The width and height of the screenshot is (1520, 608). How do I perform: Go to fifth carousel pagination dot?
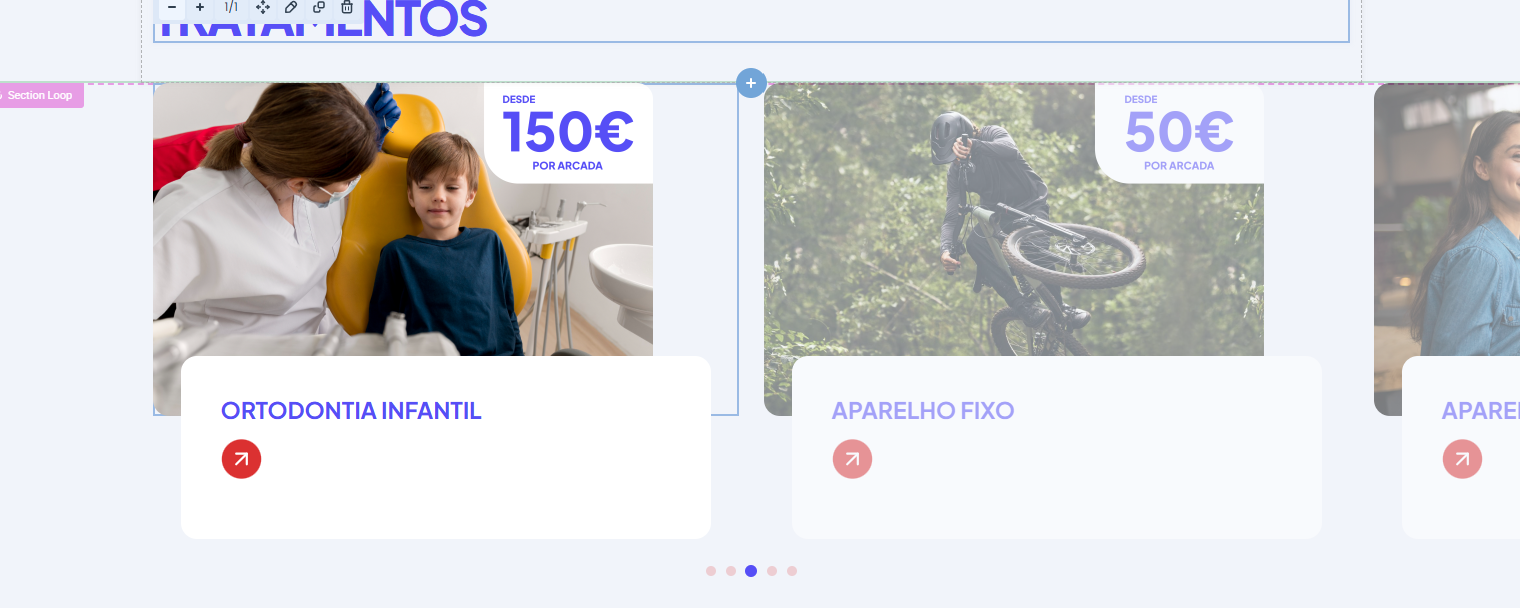tap(792, 571)
